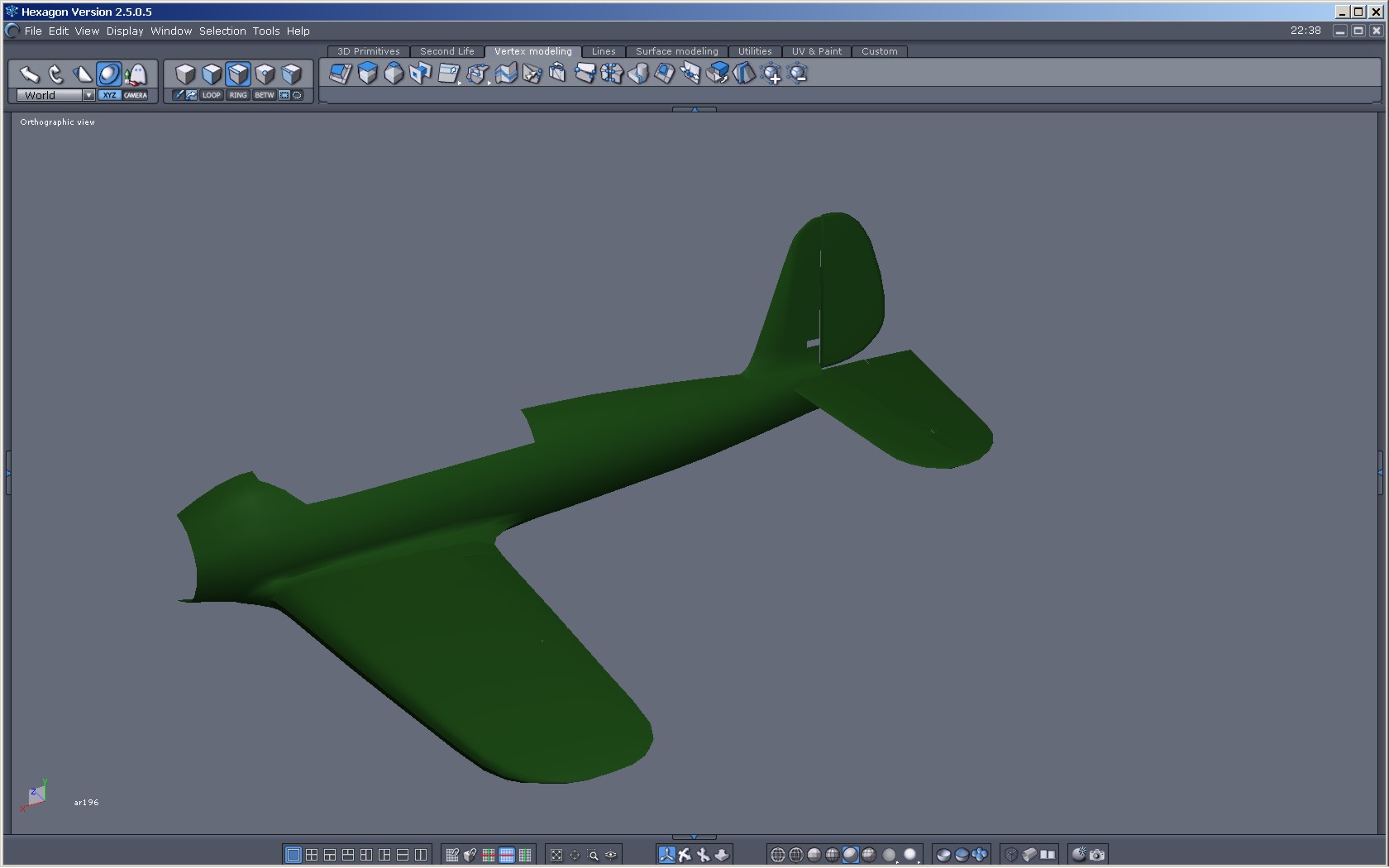
Task: Select the Vertex modeling tab
Action: pos(533,51)
